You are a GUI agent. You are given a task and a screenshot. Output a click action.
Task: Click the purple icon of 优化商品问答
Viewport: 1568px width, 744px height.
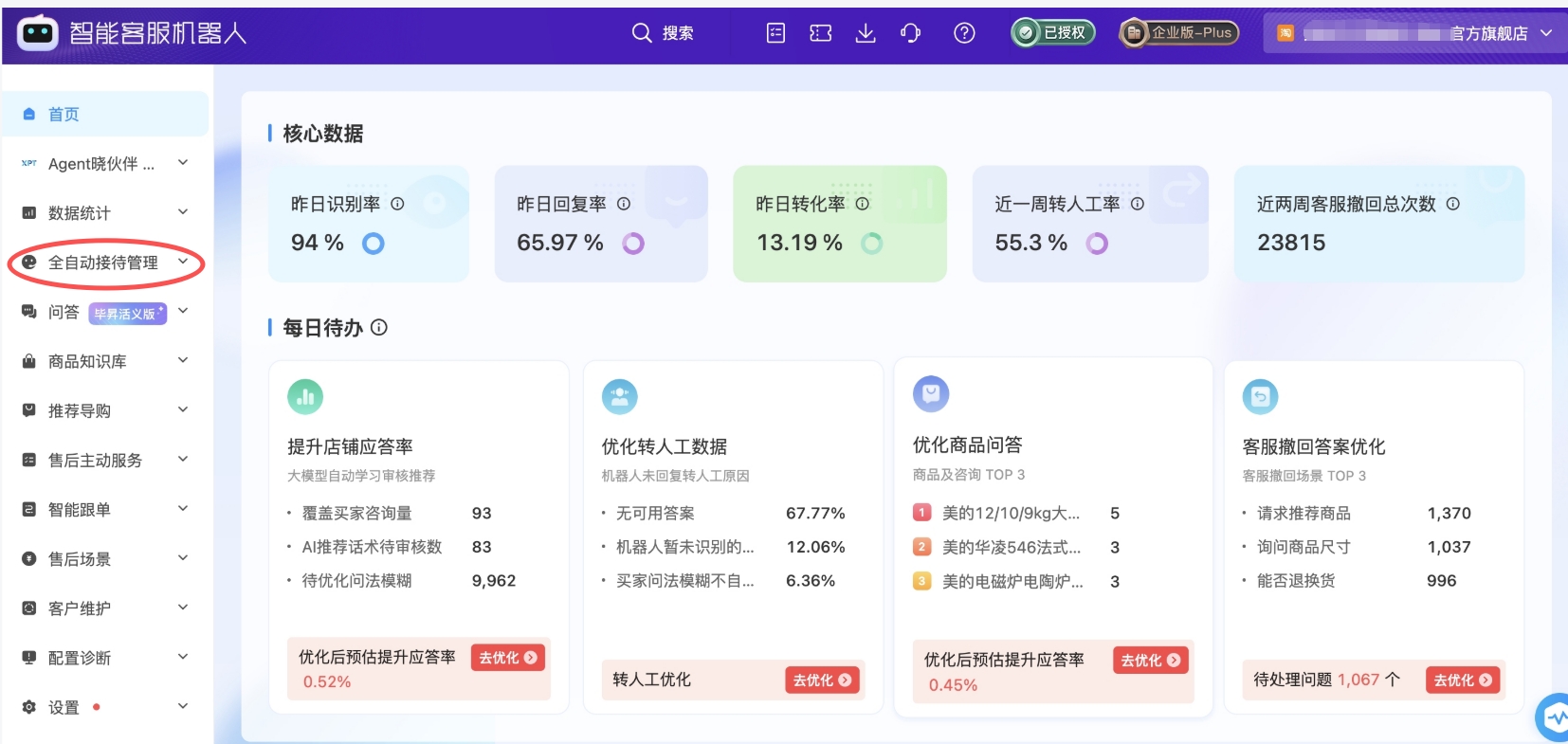click(x=931, y=394)
